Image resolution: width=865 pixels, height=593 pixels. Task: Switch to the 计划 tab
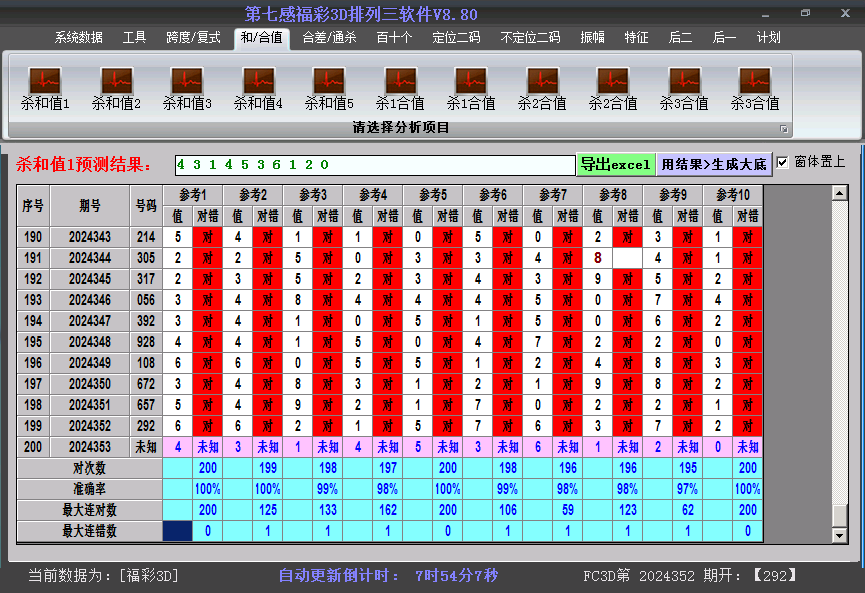pyautogui.click(x=768, y=38)
